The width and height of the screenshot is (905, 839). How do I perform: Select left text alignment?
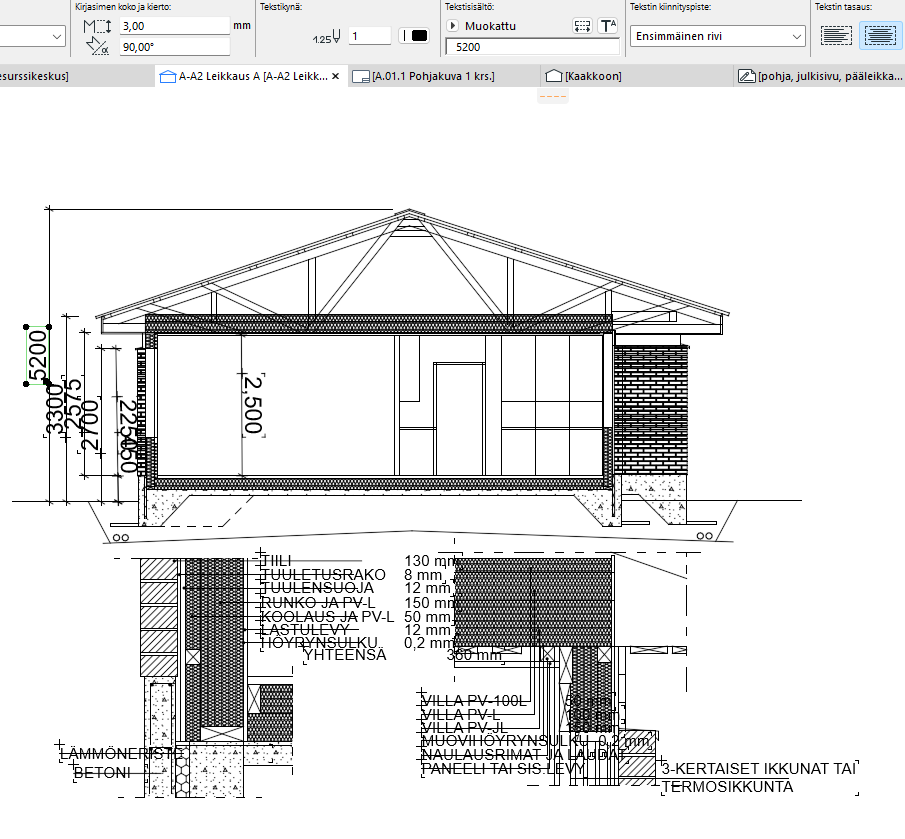836,36
